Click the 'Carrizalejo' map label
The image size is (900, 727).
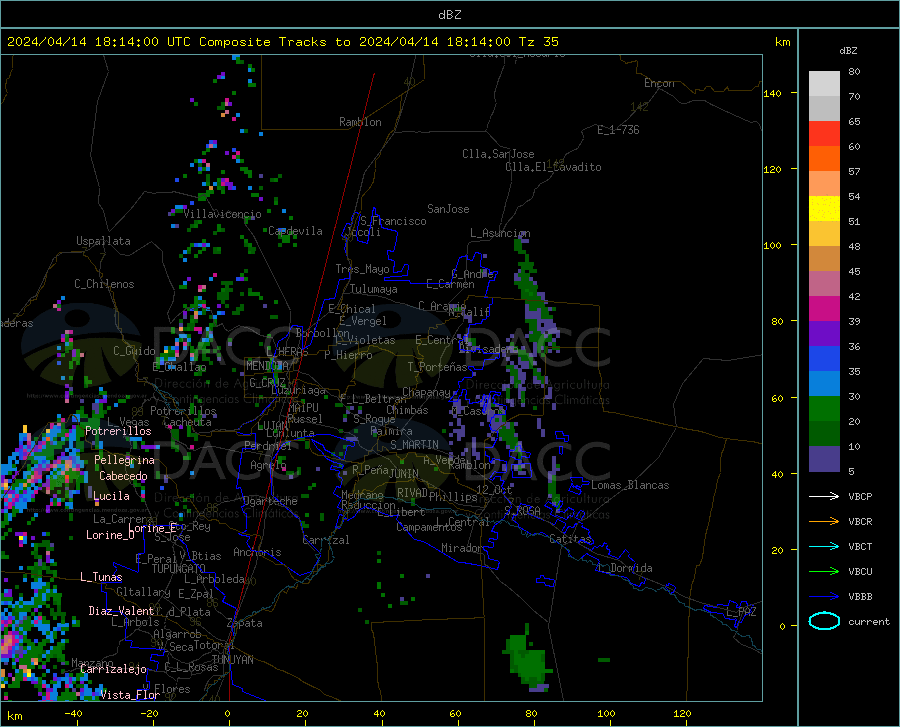114,669
